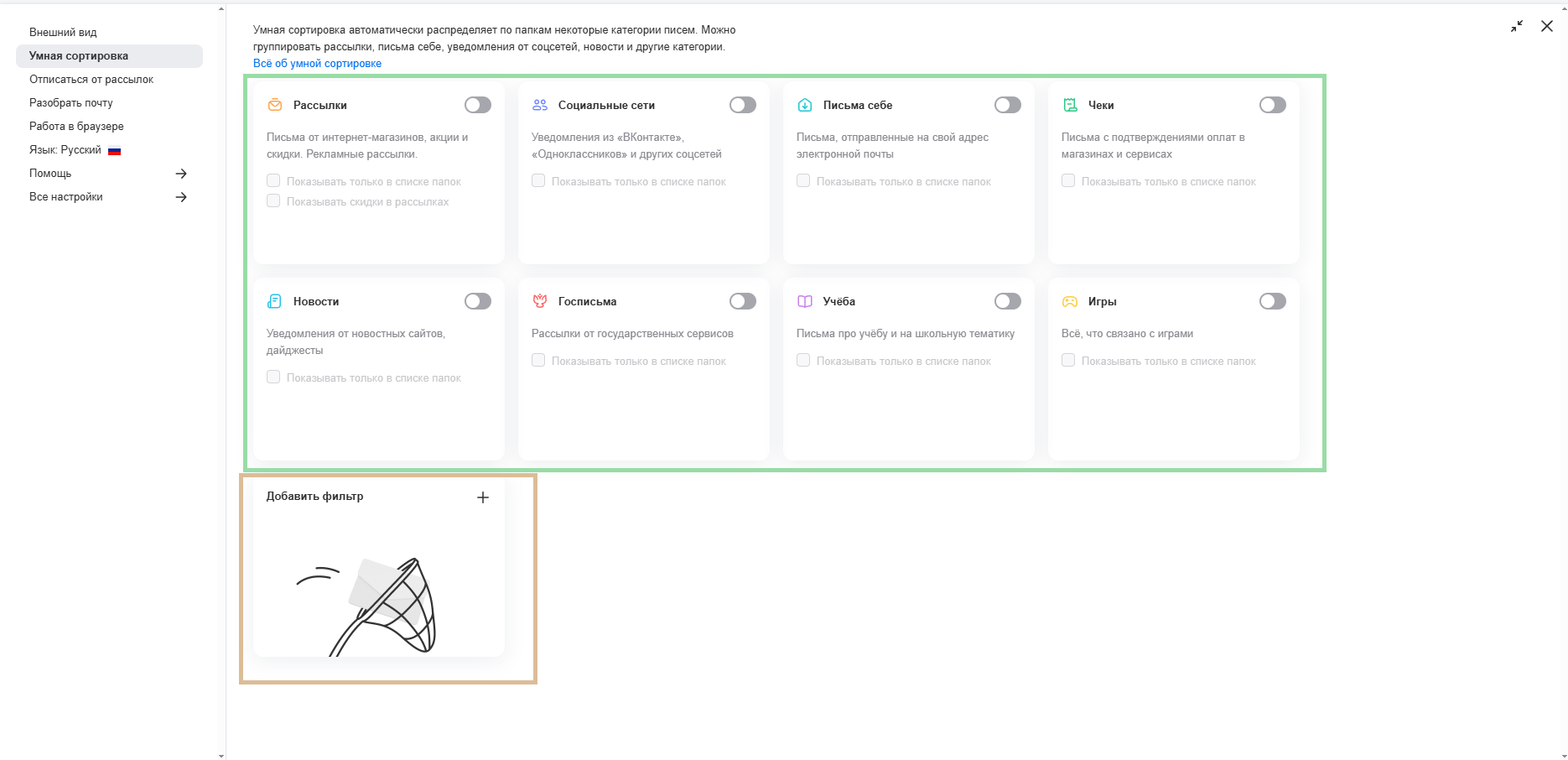Expand the Помощь arrow
The height and width of the screenshot is (760, 1568).
click(x=181, y=174)
